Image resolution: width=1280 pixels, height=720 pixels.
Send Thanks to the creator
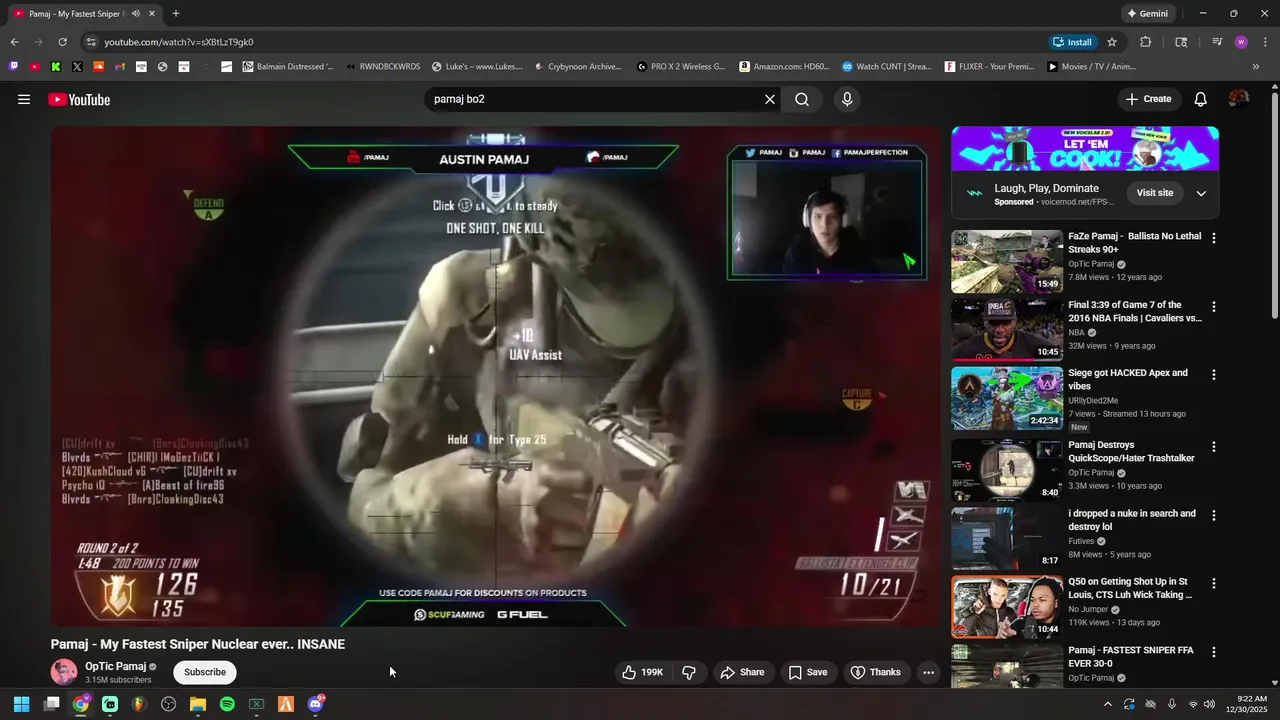tap(875, 672)
